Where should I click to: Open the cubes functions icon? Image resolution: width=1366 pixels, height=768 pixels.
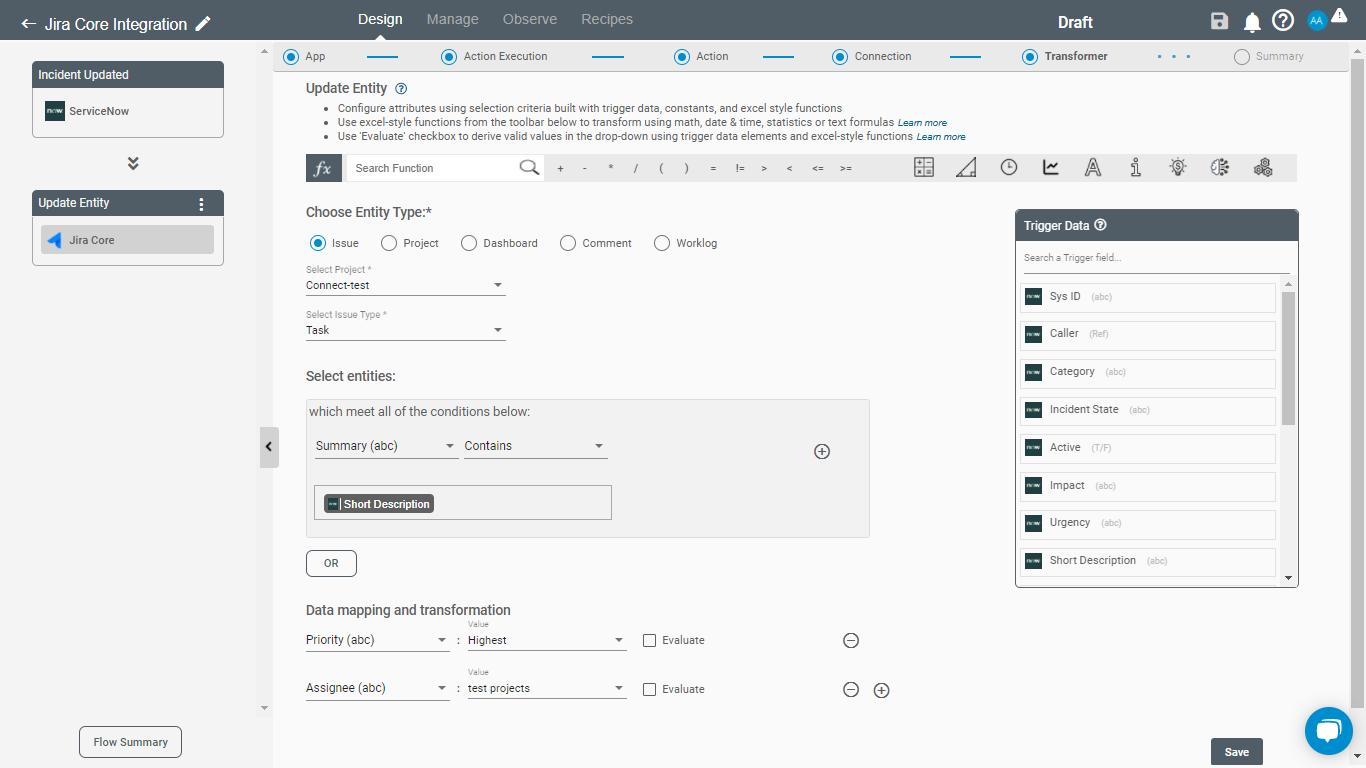[x=1263, y=168]
